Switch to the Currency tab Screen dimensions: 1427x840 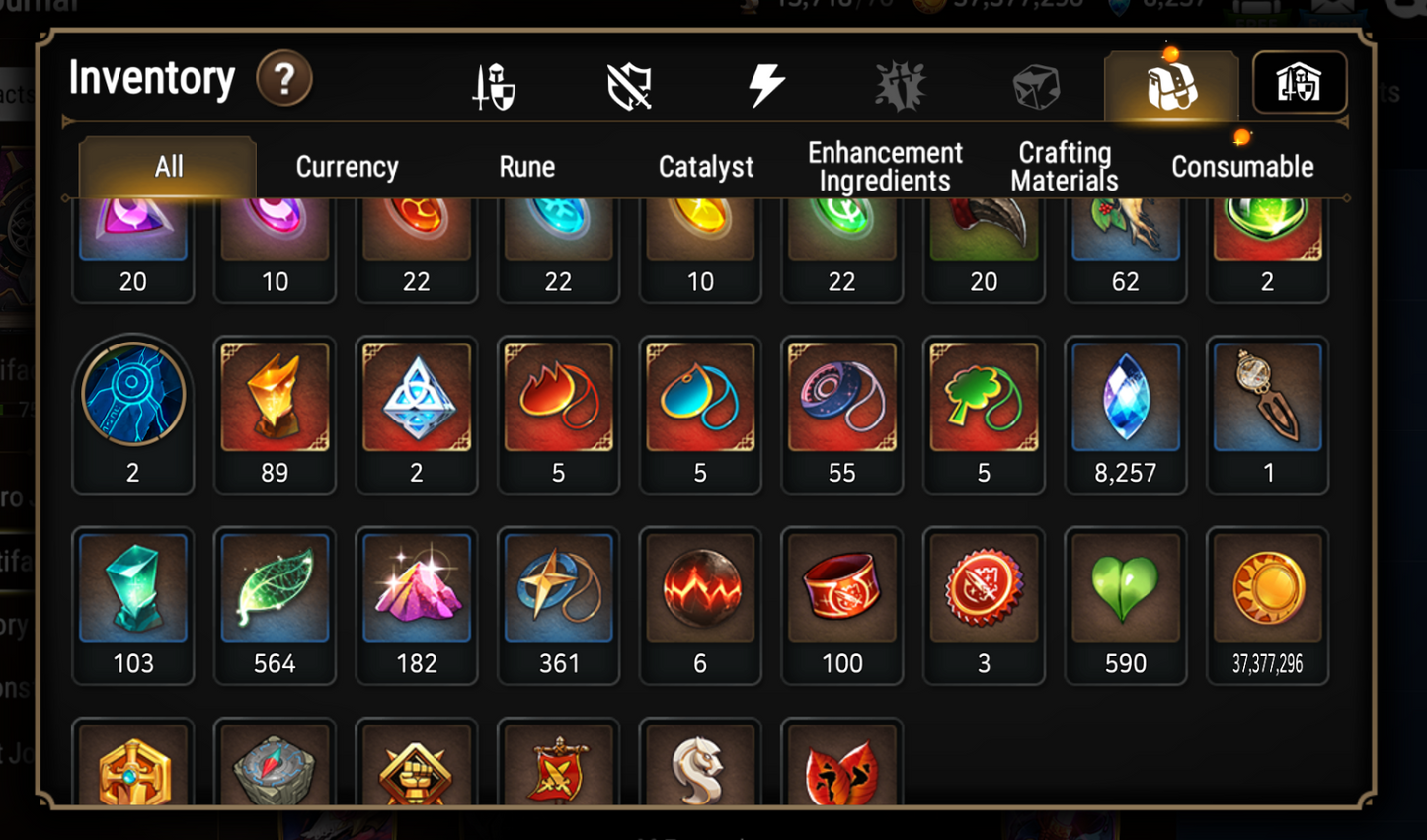click(x=347, y=167)
